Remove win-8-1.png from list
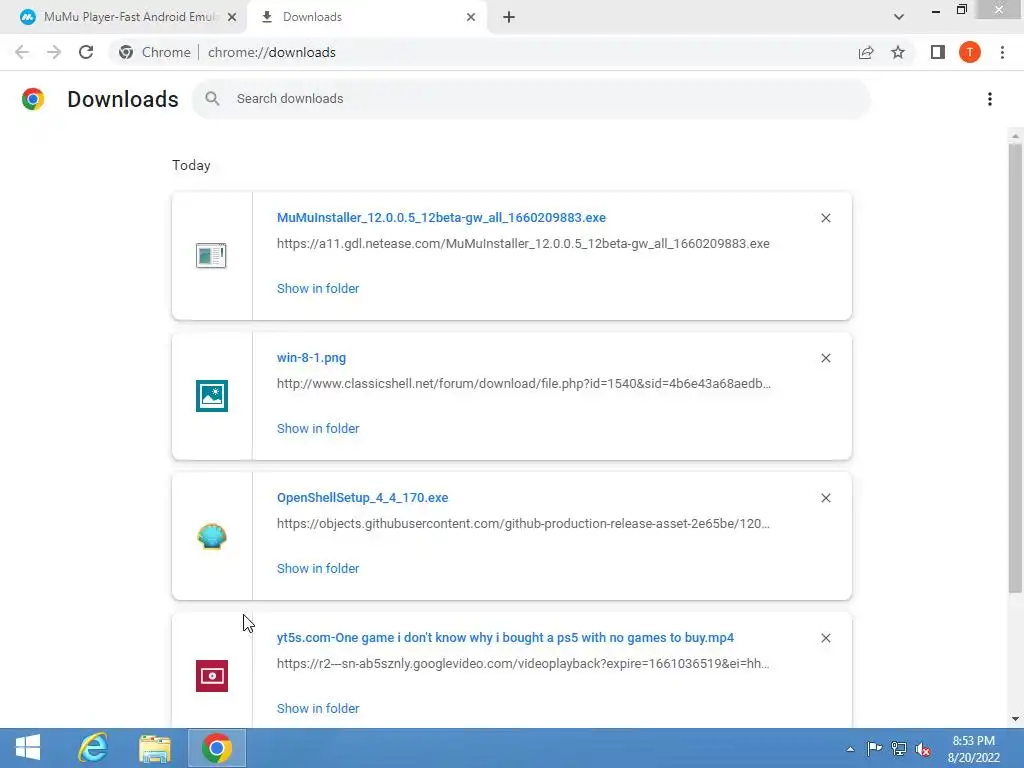Image resolution: width=1024 pixels, height=768 pixels. coord(825,358)
